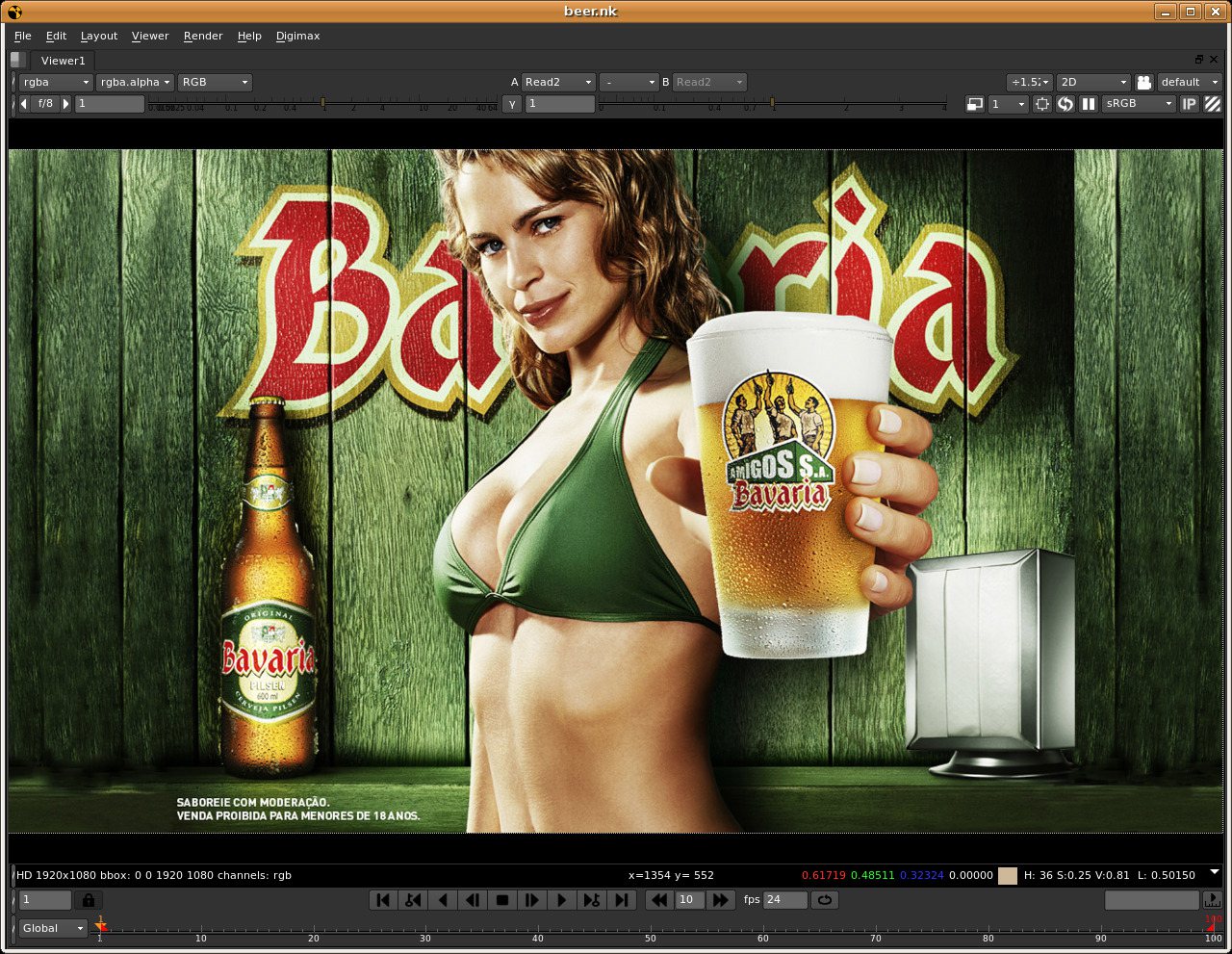Skip forward by frame increment

pos(720,900)
